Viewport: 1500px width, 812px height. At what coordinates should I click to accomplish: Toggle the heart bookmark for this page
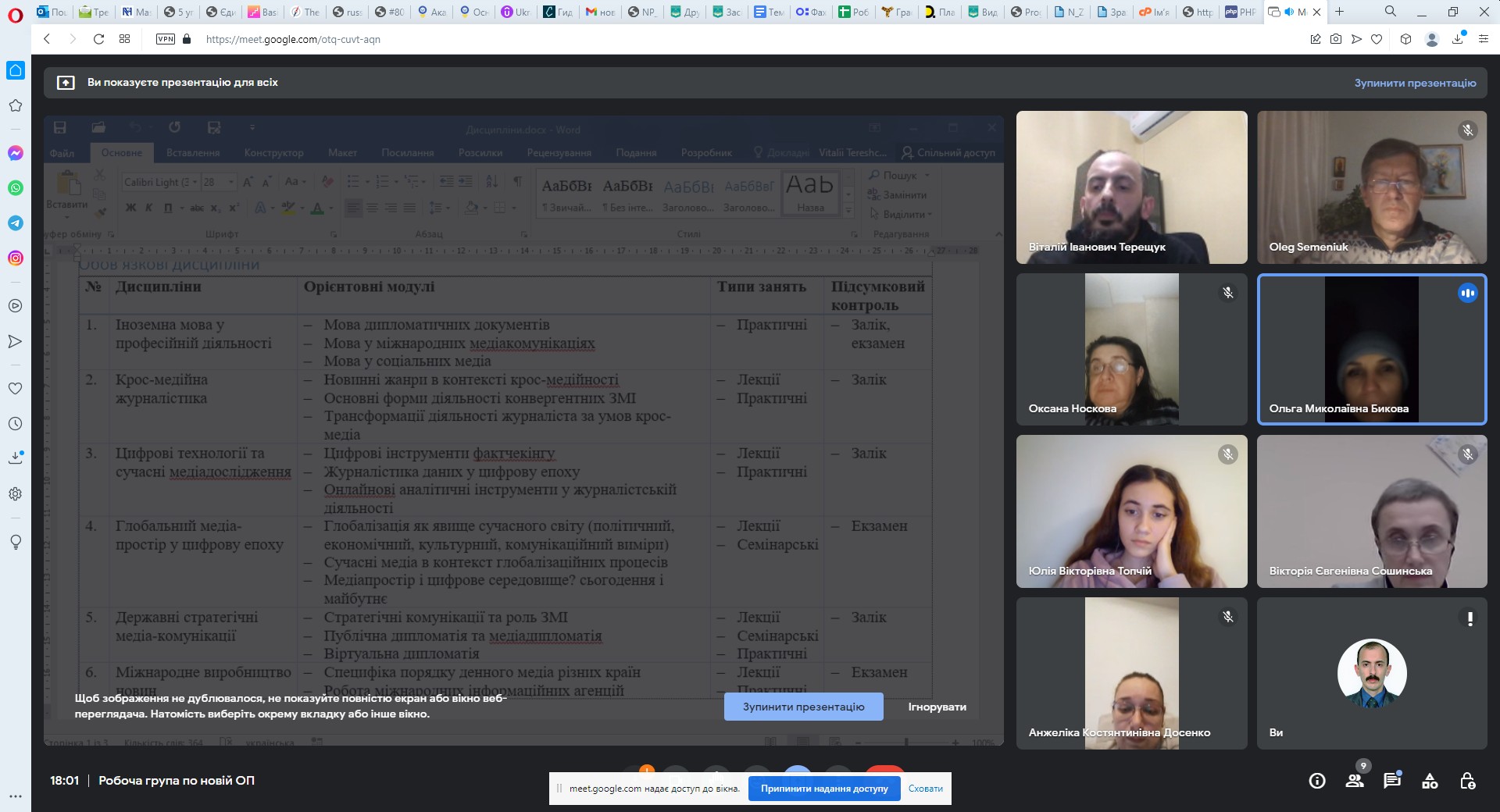coord(1377,39)
